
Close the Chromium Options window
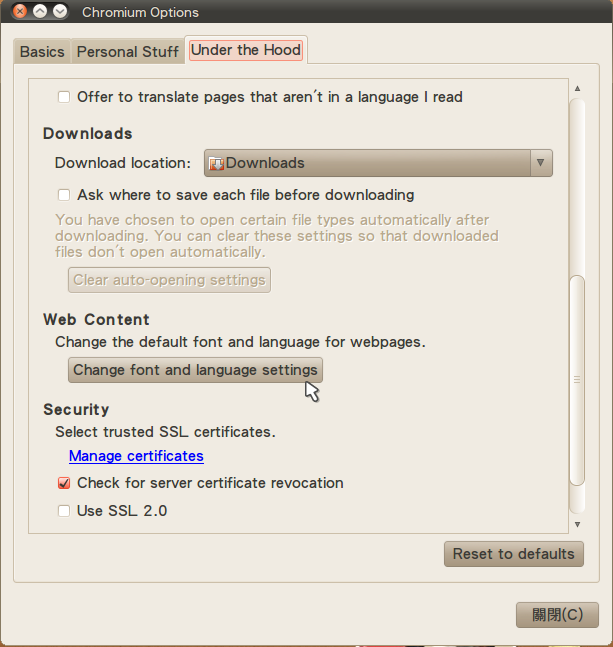coord(19,12)
